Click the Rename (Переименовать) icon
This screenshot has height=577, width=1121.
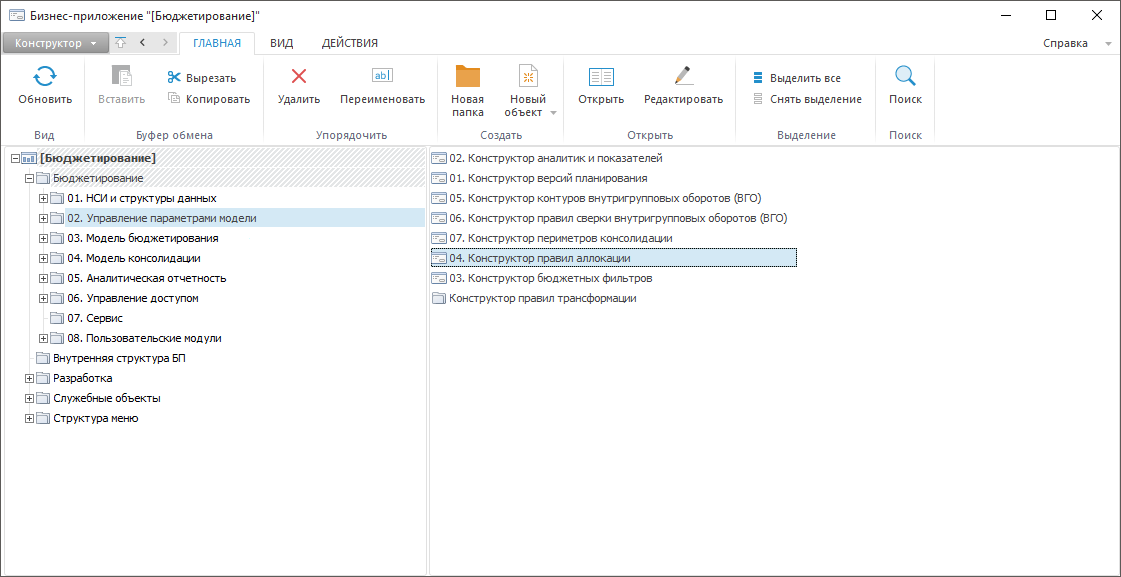coord(382,77)
